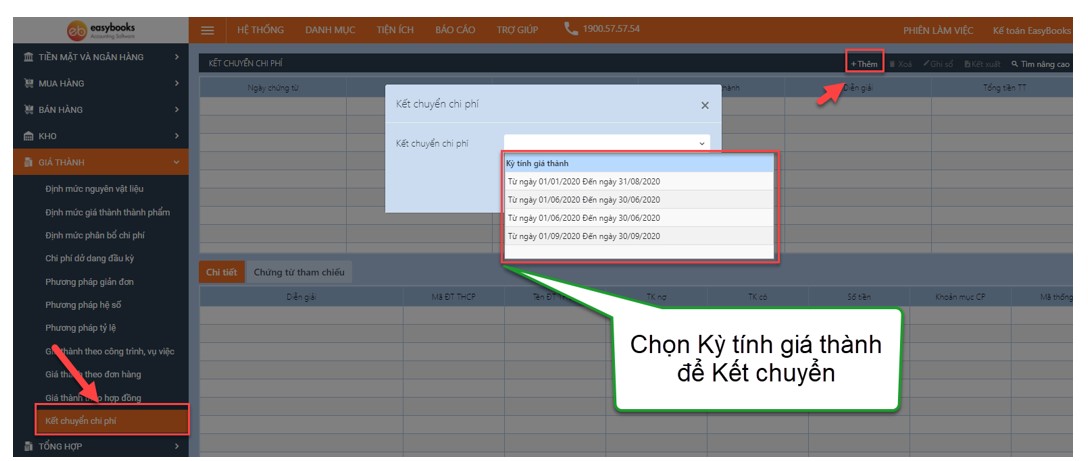Screen dimensions: 1088x461
Task: Click the Mã ĐT THCP column header
Action: 453,296
